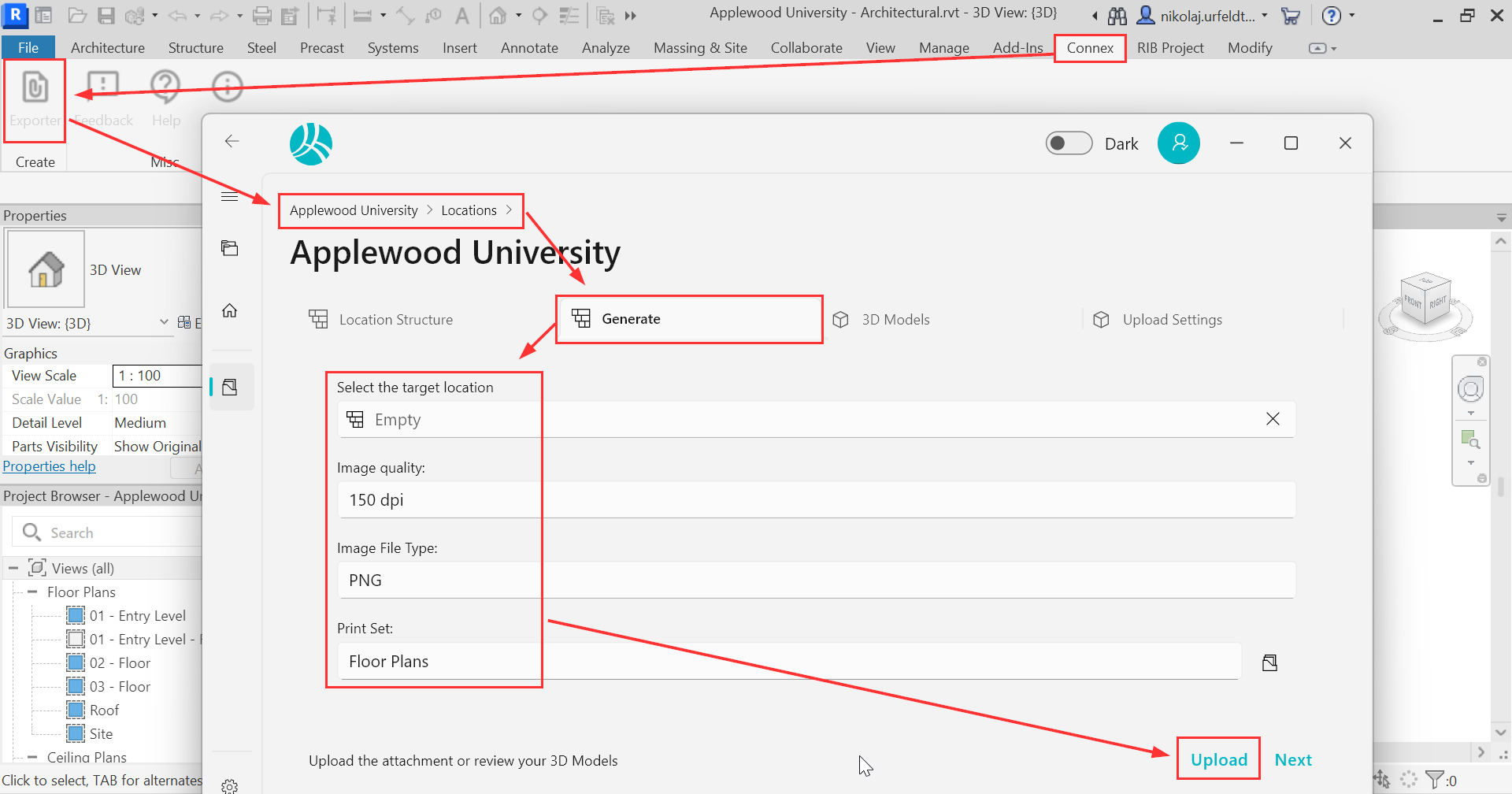1512x794 pixels.
Task: Click the Upload button
Action: tap(1218, 759)
